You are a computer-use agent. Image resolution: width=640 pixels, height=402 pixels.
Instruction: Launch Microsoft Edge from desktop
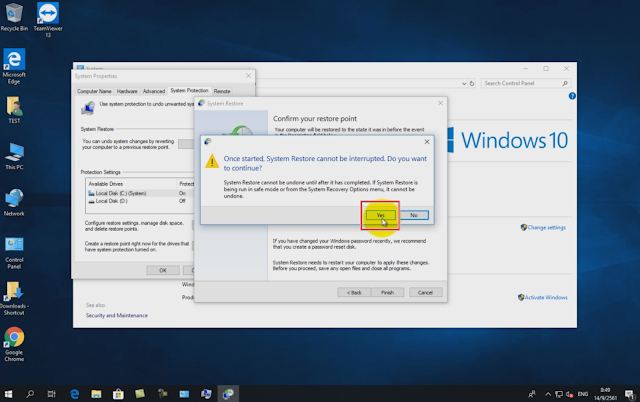[x=14, y=66]
